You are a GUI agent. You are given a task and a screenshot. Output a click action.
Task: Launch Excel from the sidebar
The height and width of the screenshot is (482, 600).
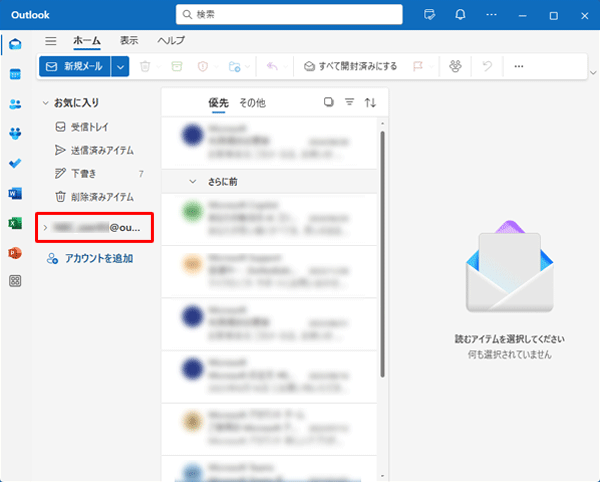pos(15,223)
